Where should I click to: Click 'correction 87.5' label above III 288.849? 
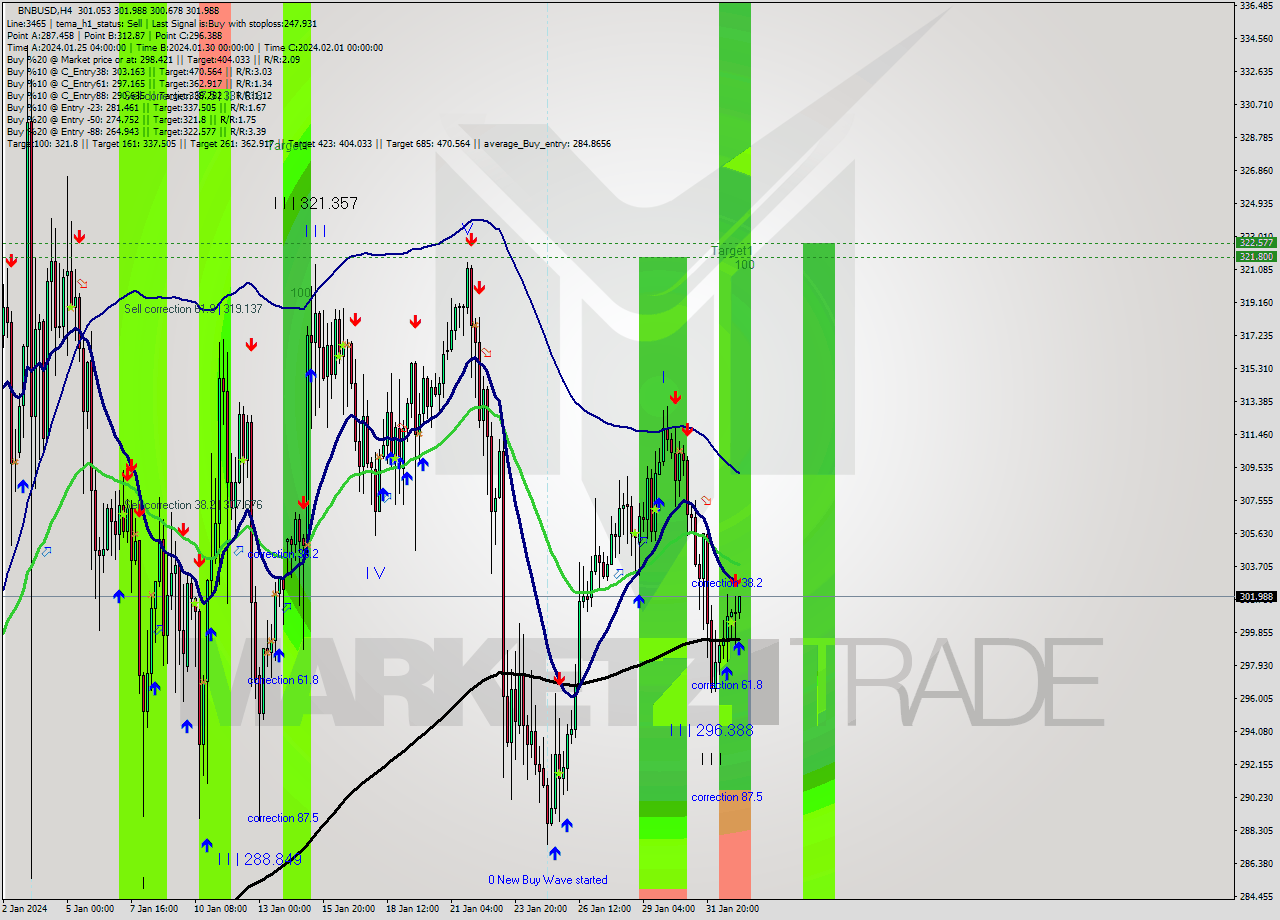coord(283,818)
